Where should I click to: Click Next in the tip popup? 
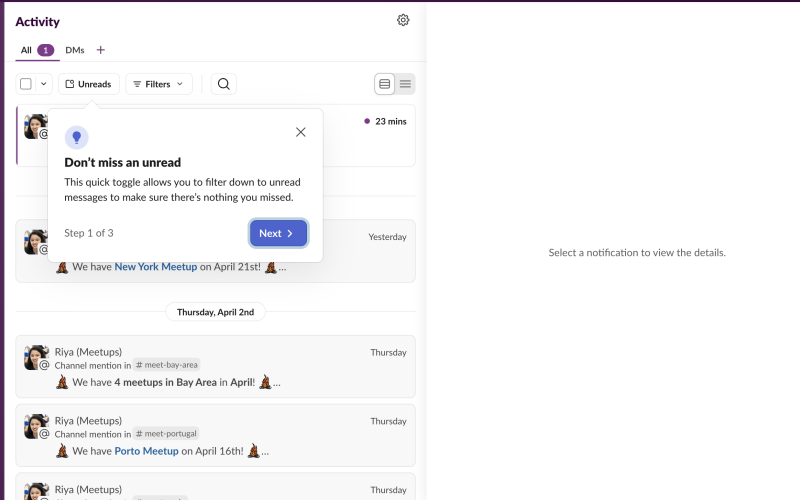[x=277, y=233]
